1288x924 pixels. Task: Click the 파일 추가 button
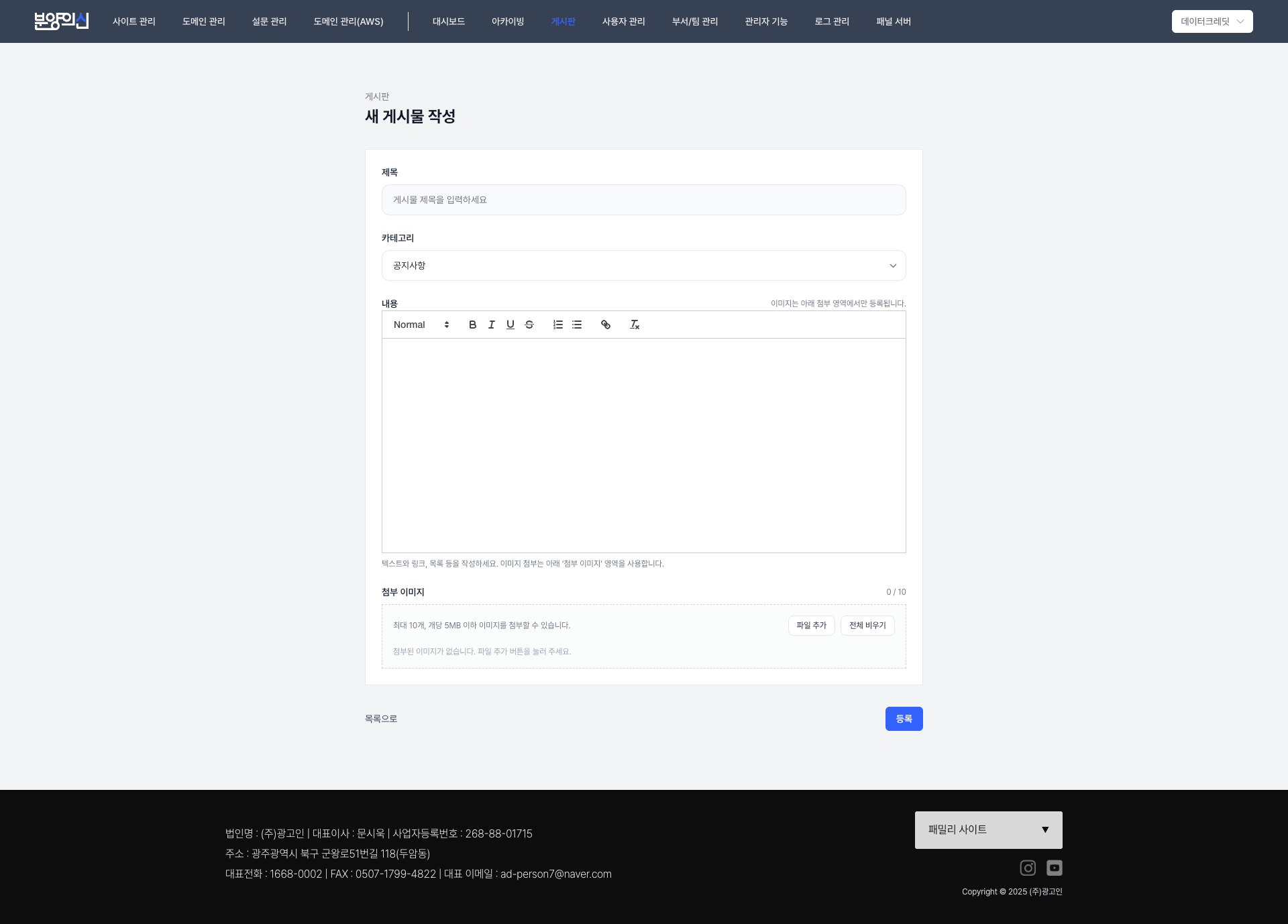[811, 625]
